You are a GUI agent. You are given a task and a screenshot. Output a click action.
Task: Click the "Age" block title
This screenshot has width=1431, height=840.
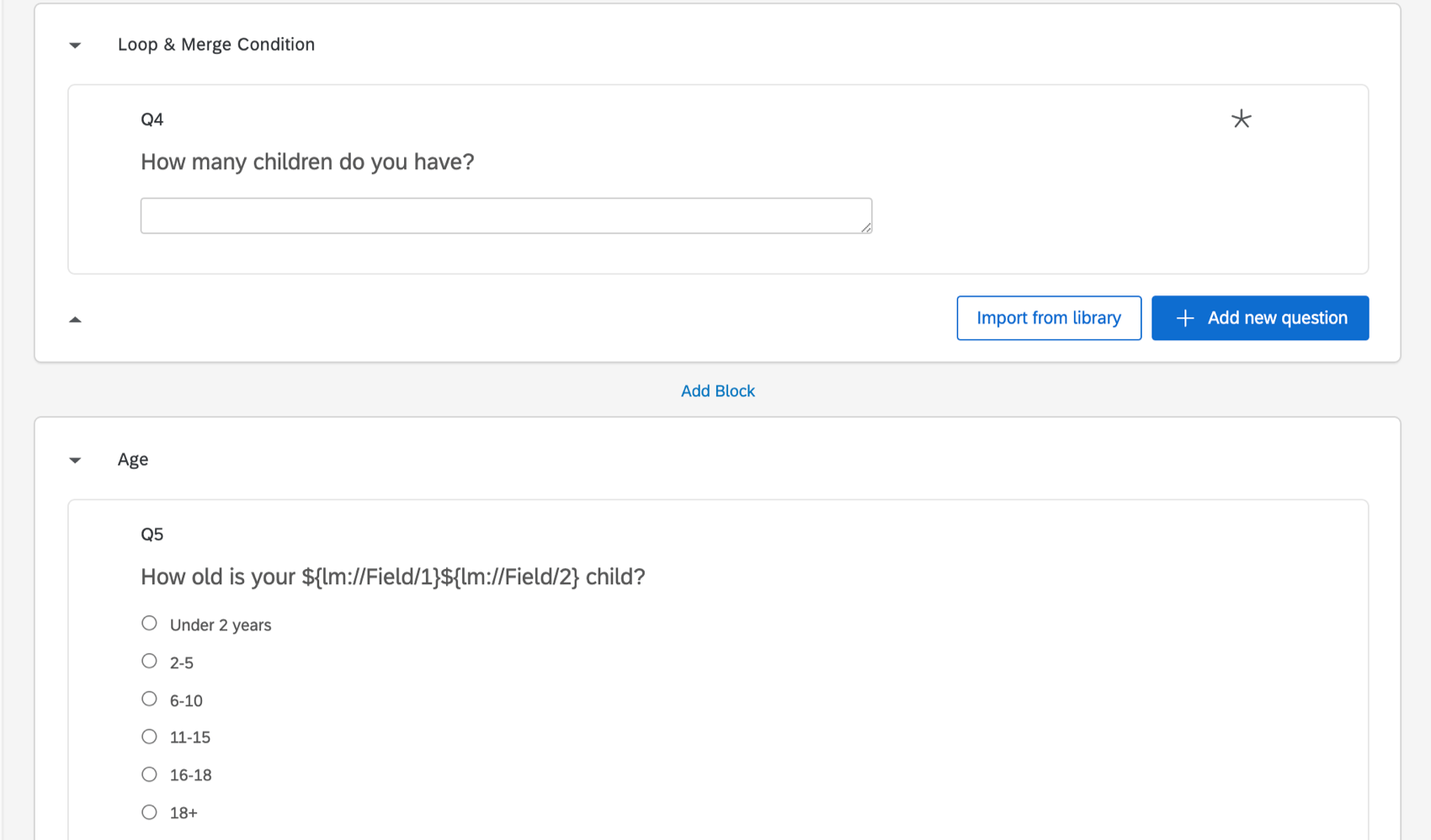pyautogui.click(x=133, y=460)
